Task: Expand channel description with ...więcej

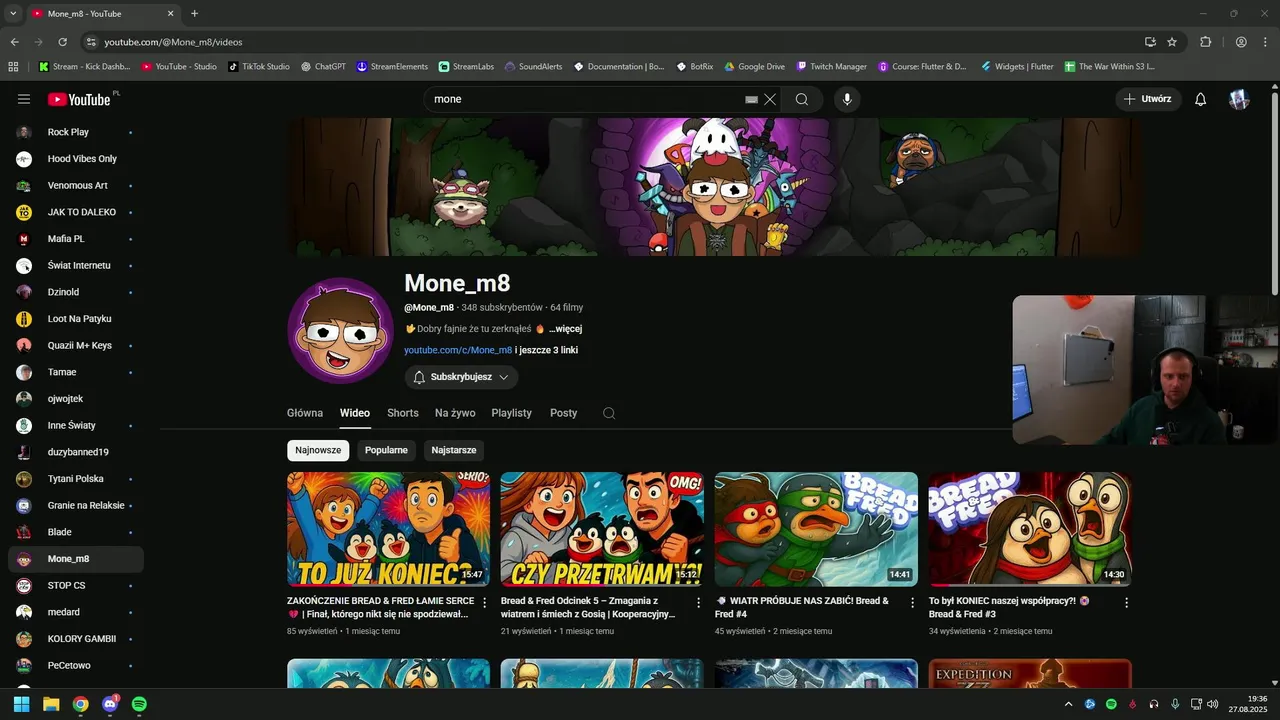Action: click(x=565, y=329)
